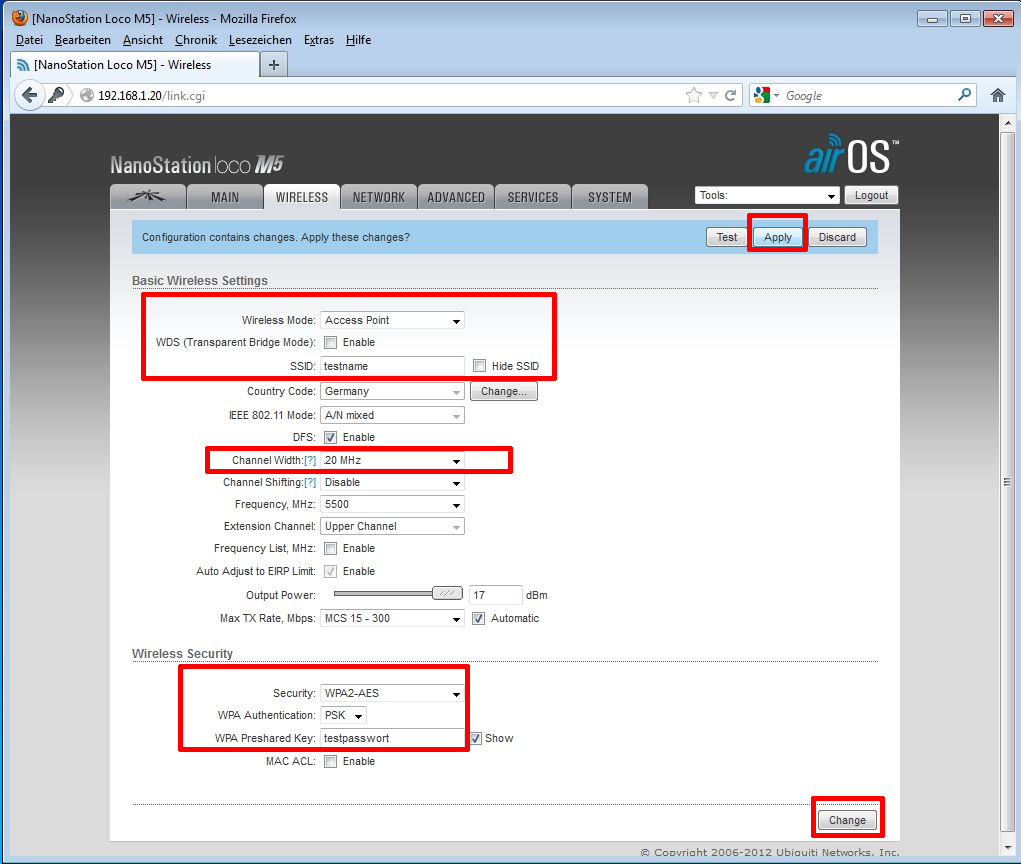Switch to the MAIN tab
The height and width of the screenshot is (864, 1021).
point(225,197)
